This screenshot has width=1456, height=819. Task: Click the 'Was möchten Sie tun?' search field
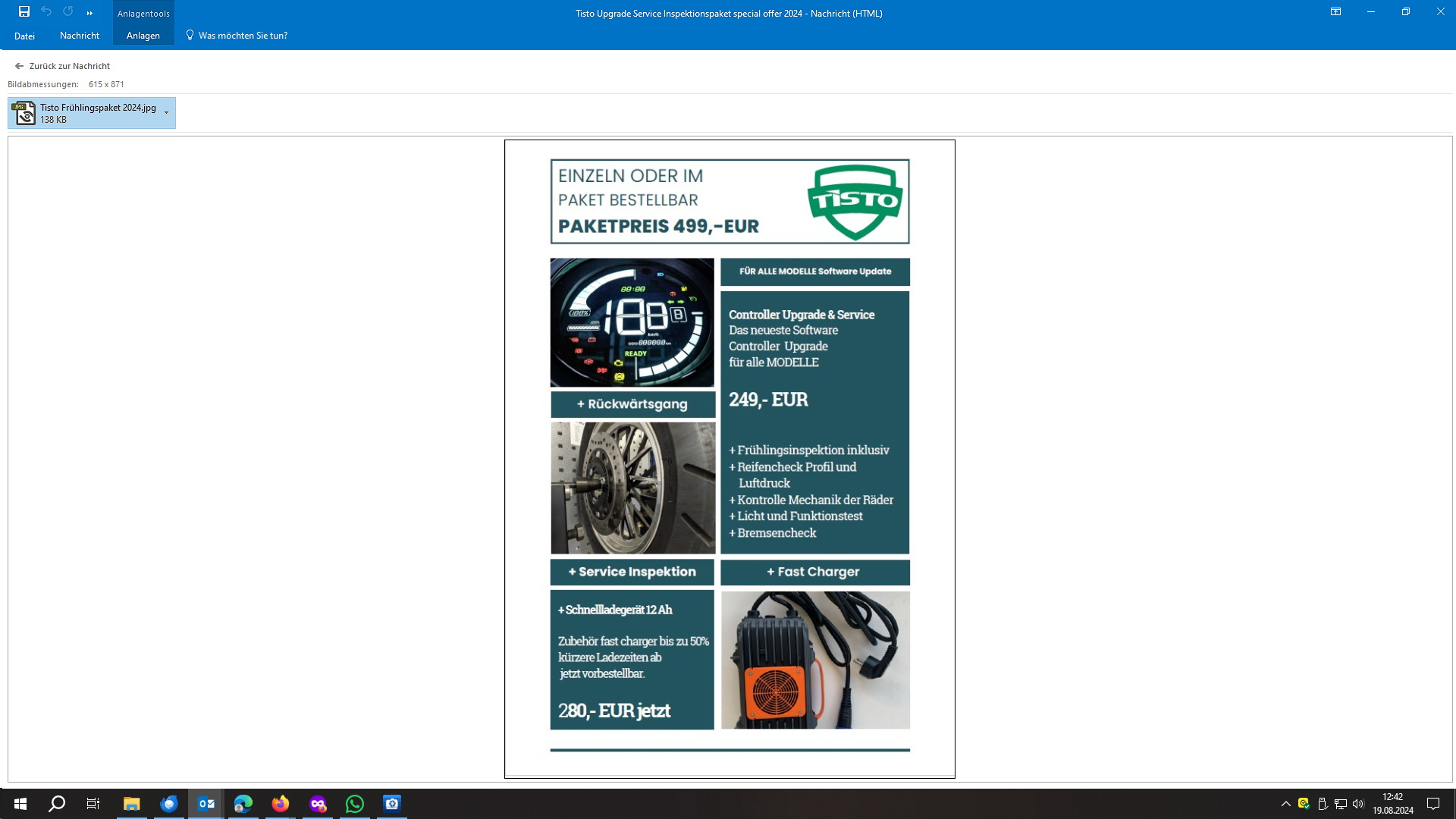pos(243,36)
